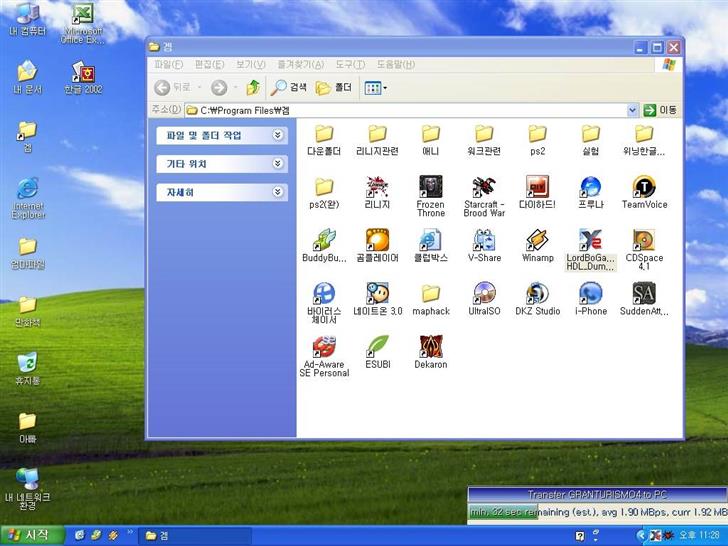Launch the SuddenAtt... shortcut
This screenshot has width=728, height=546.
click(644, 299)
